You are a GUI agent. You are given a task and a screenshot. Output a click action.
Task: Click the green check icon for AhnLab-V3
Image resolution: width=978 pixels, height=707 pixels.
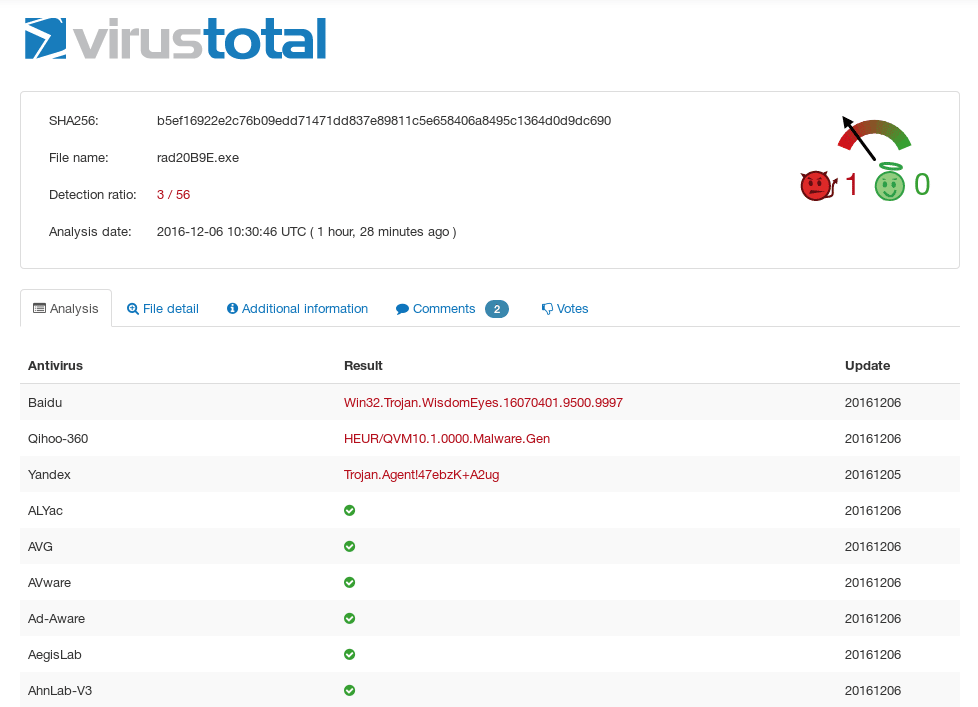[x=349, y=691]
